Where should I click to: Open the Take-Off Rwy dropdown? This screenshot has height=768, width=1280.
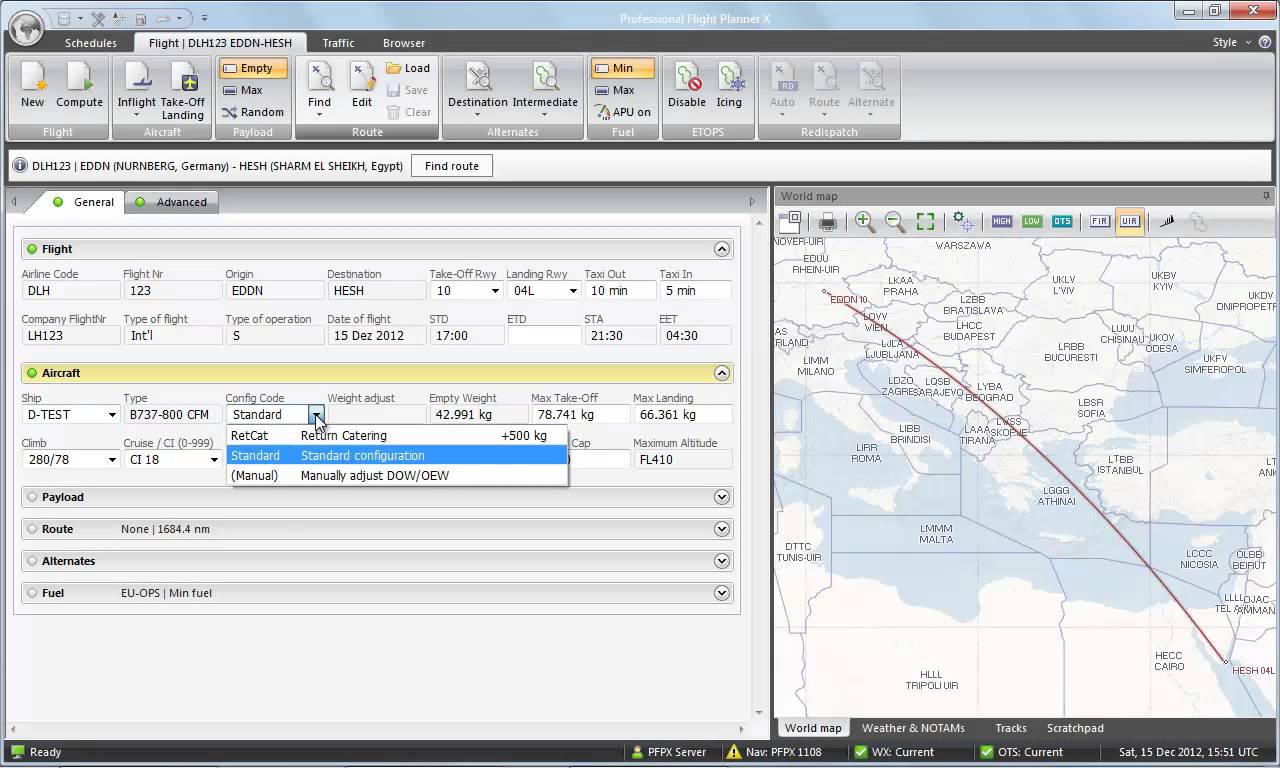494,291
